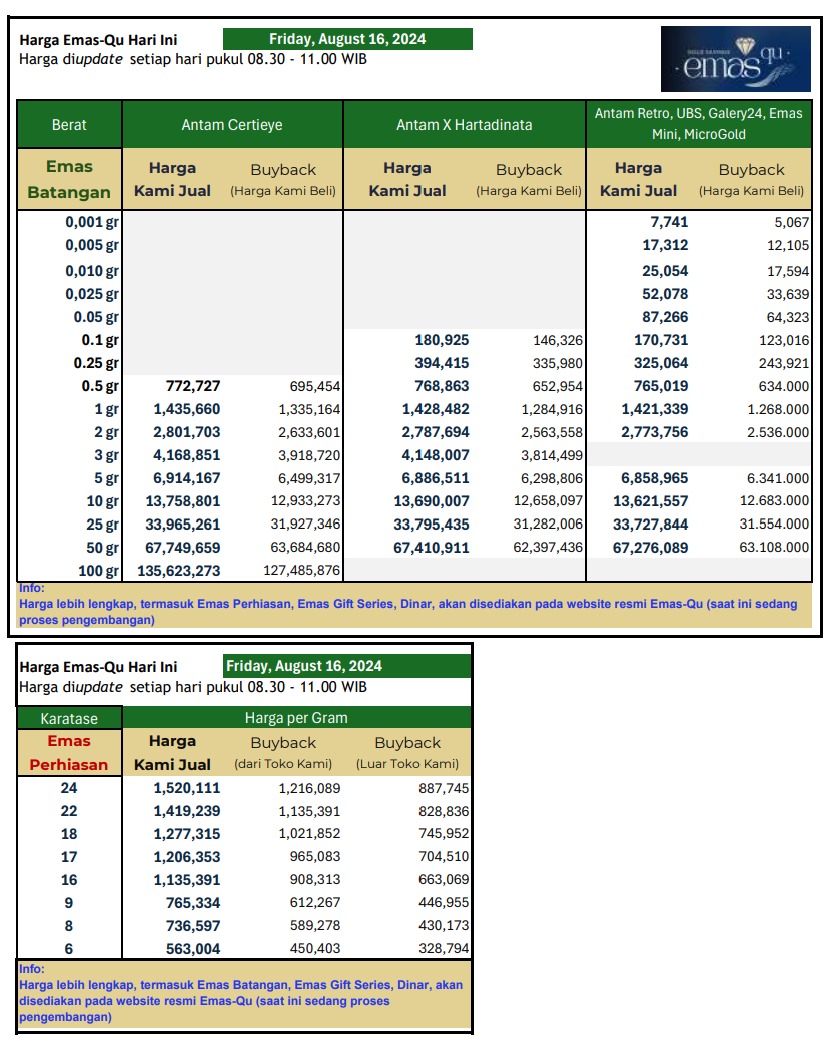
Task: Click Hartadinata price 67,410,911
Action: [431, 548]
